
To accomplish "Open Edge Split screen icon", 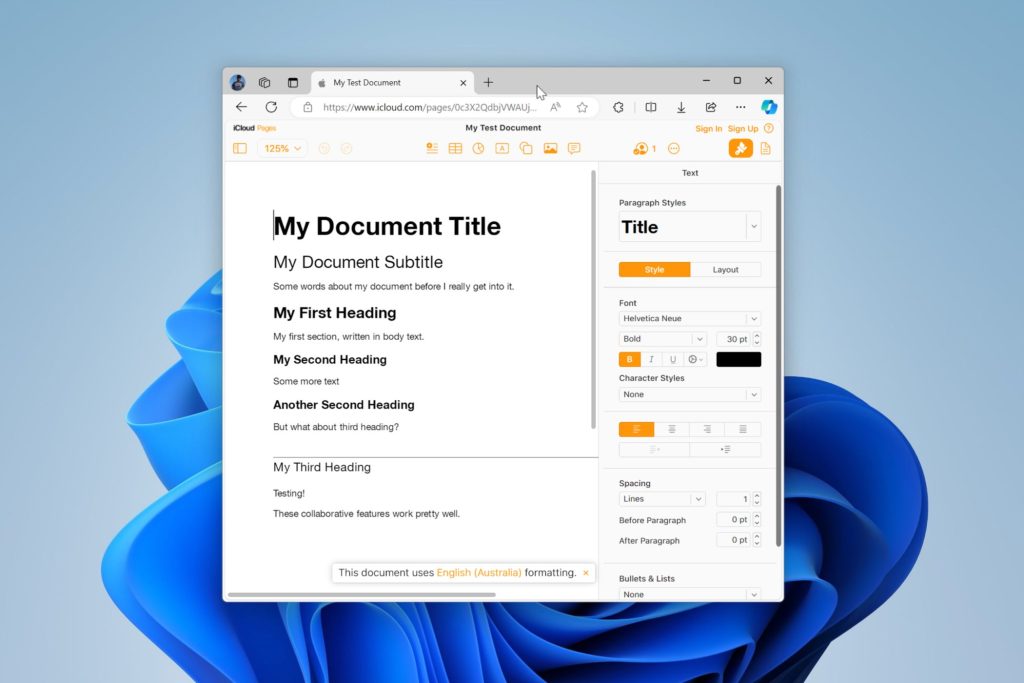I will [651, 107].
